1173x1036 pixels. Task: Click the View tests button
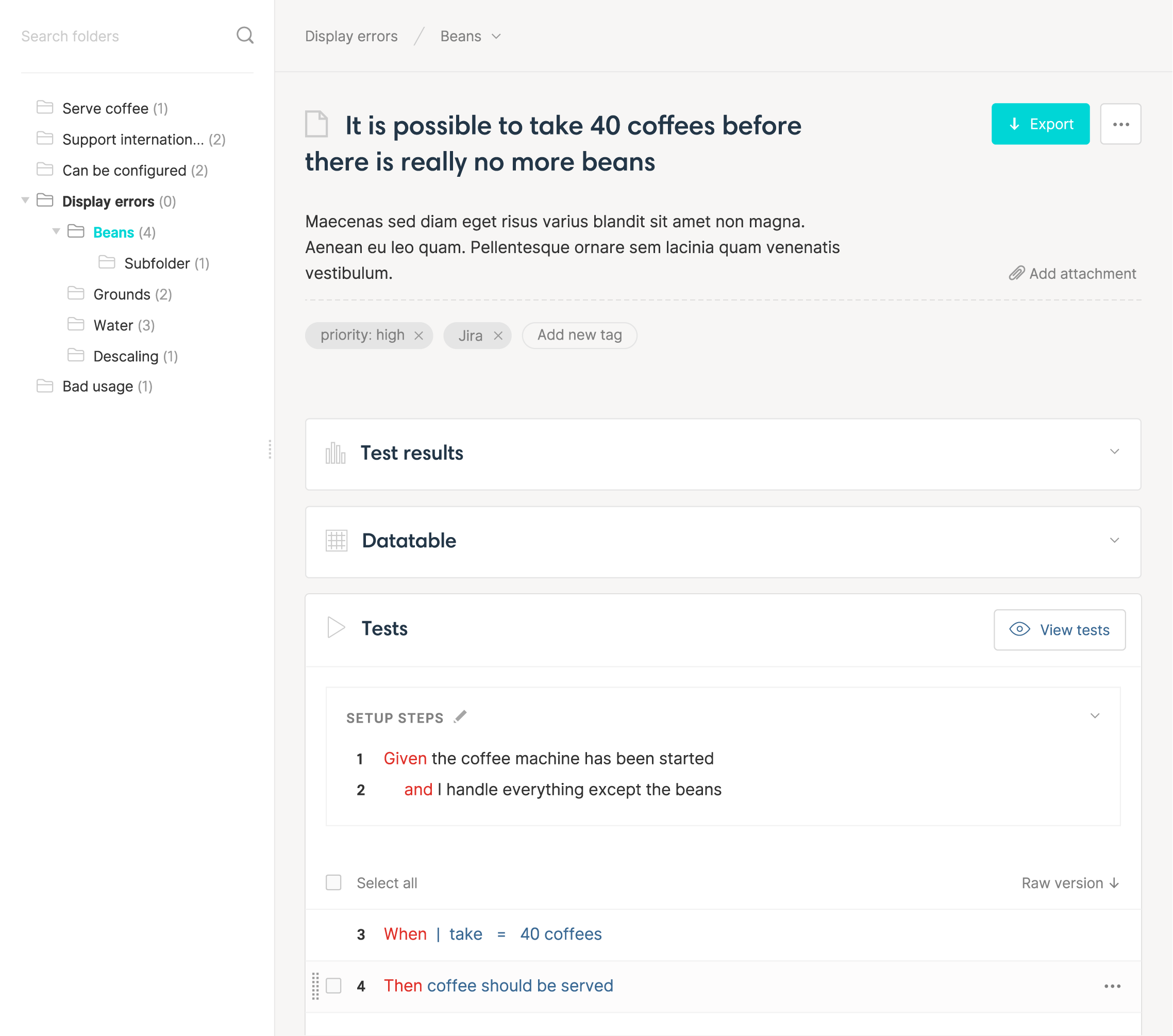[x=1060, y=630]
